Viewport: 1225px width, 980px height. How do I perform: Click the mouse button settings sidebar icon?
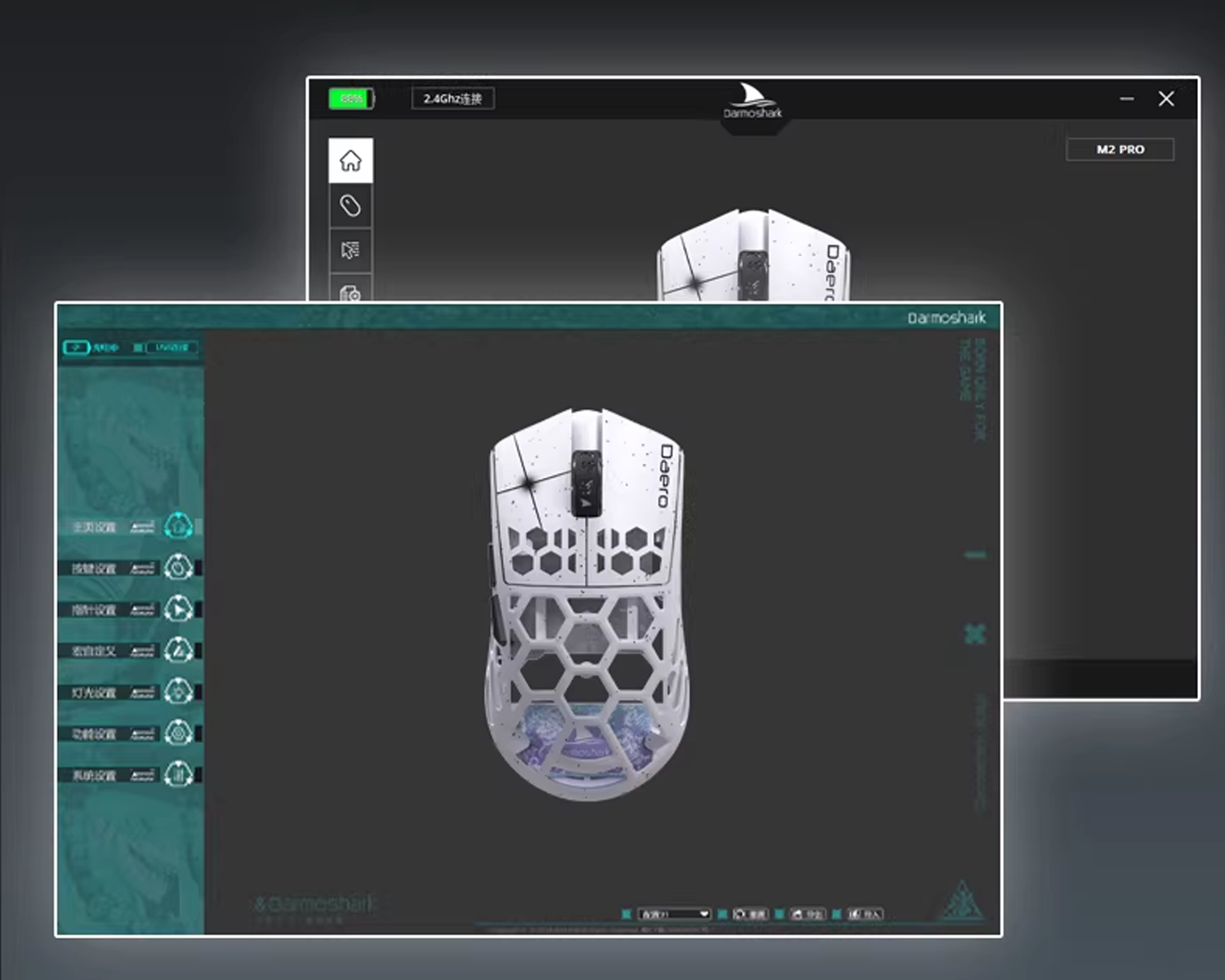[350, 206]
